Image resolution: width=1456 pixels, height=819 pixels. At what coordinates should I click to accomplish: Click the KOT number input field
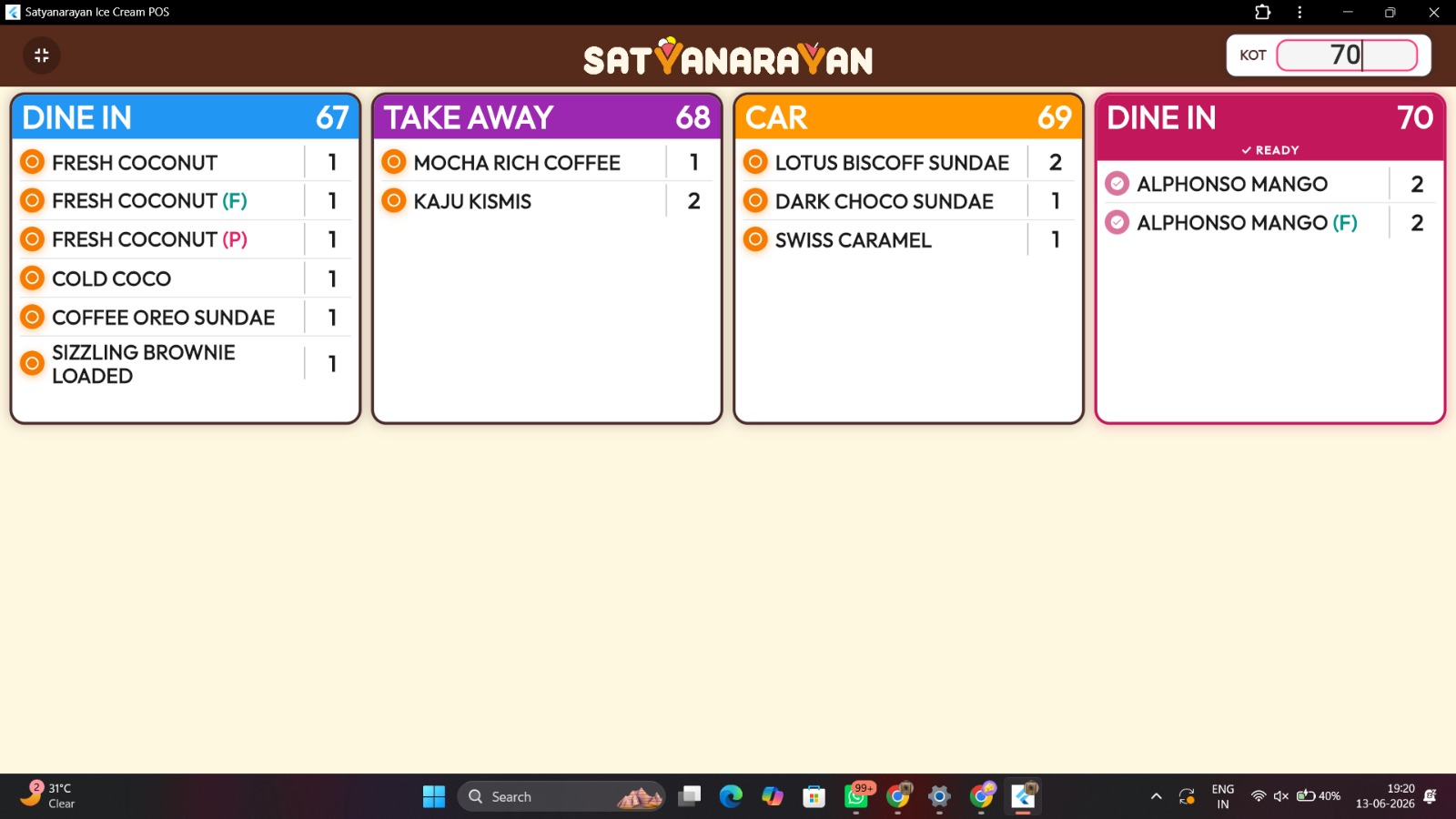click(x=1347, y=56)
